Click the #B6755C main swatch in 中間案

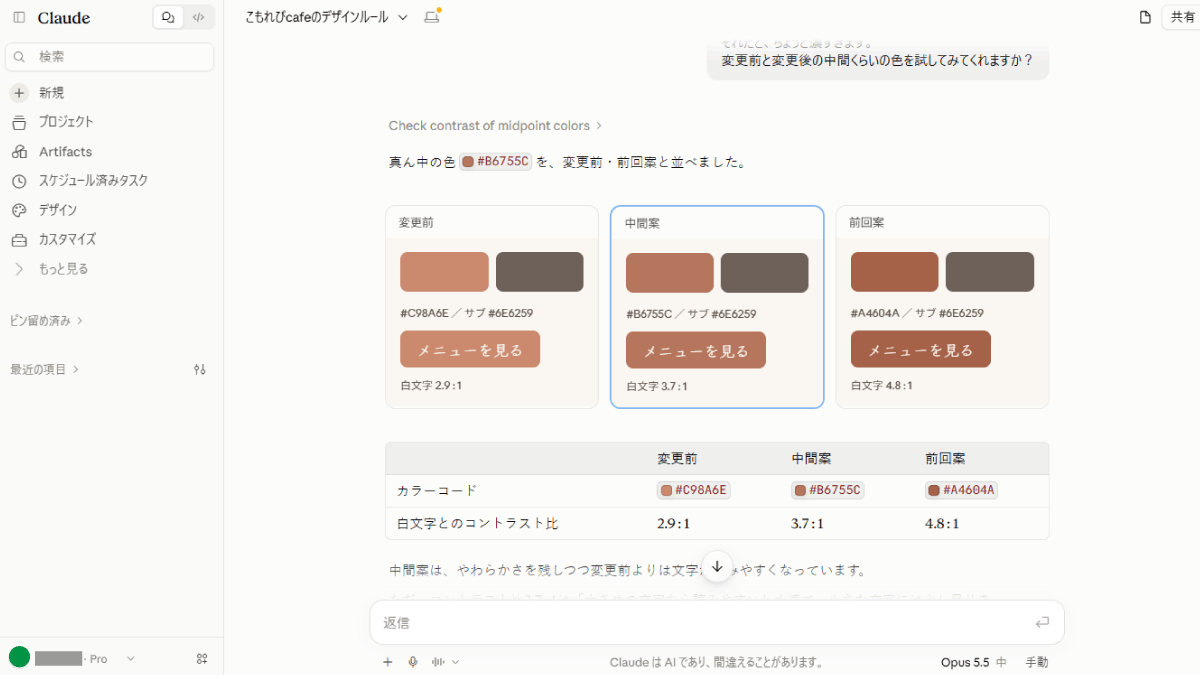click(x=670, y=273)
